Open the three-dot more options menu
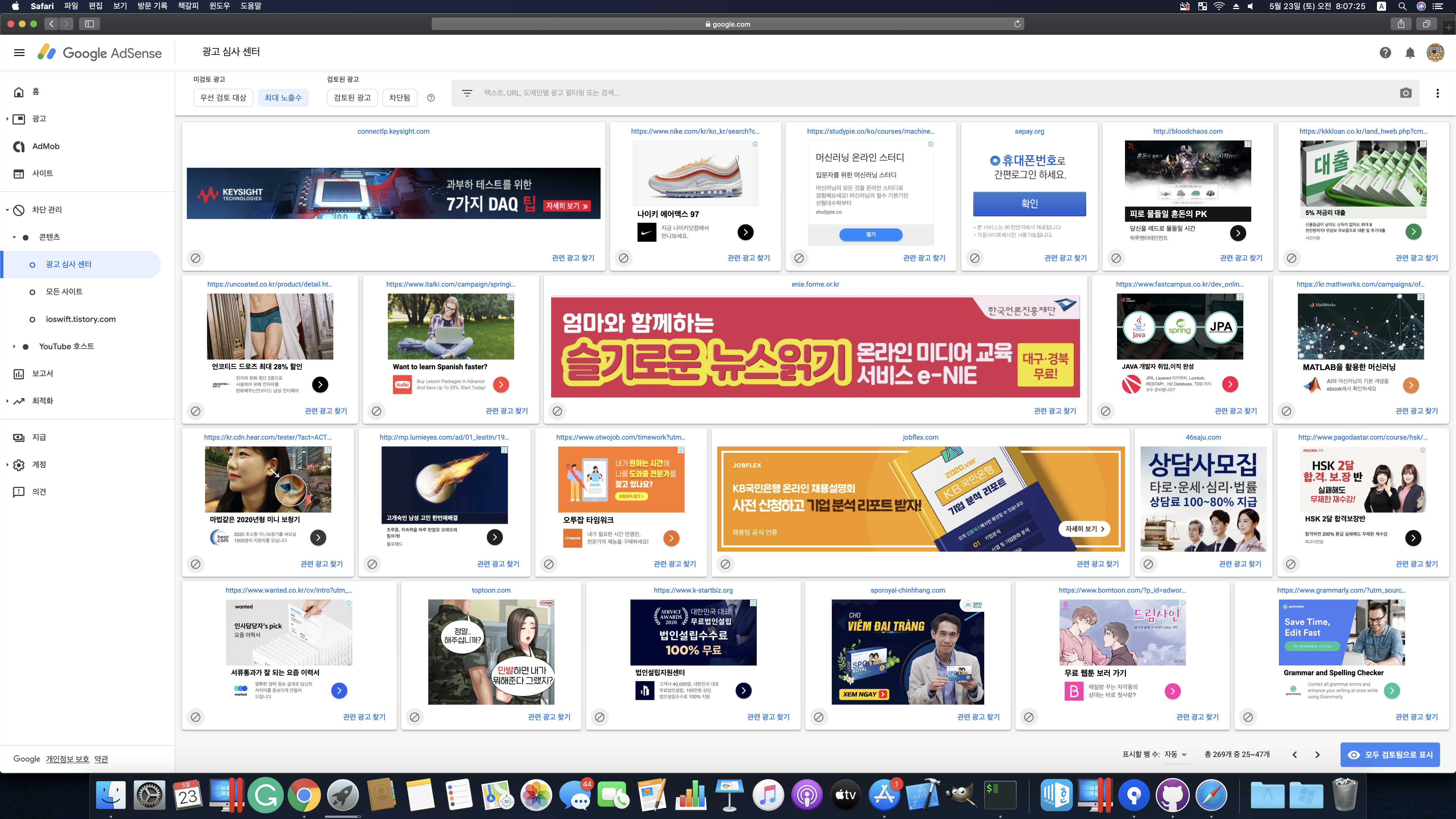Viewport: 1456px width, 819px height. coord(1437,93)
